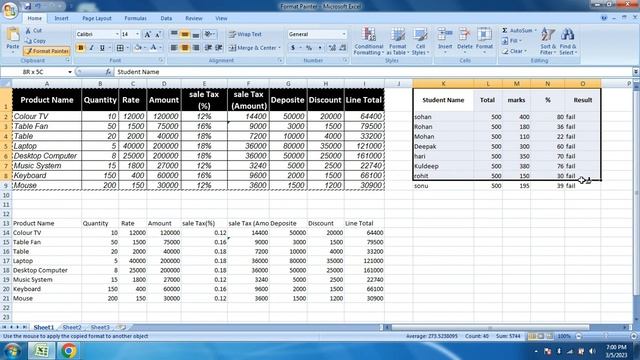The height and width of the screenshot is (360, 640).
Task: Toggle Wrap Text
Action: tap(245, 34)
